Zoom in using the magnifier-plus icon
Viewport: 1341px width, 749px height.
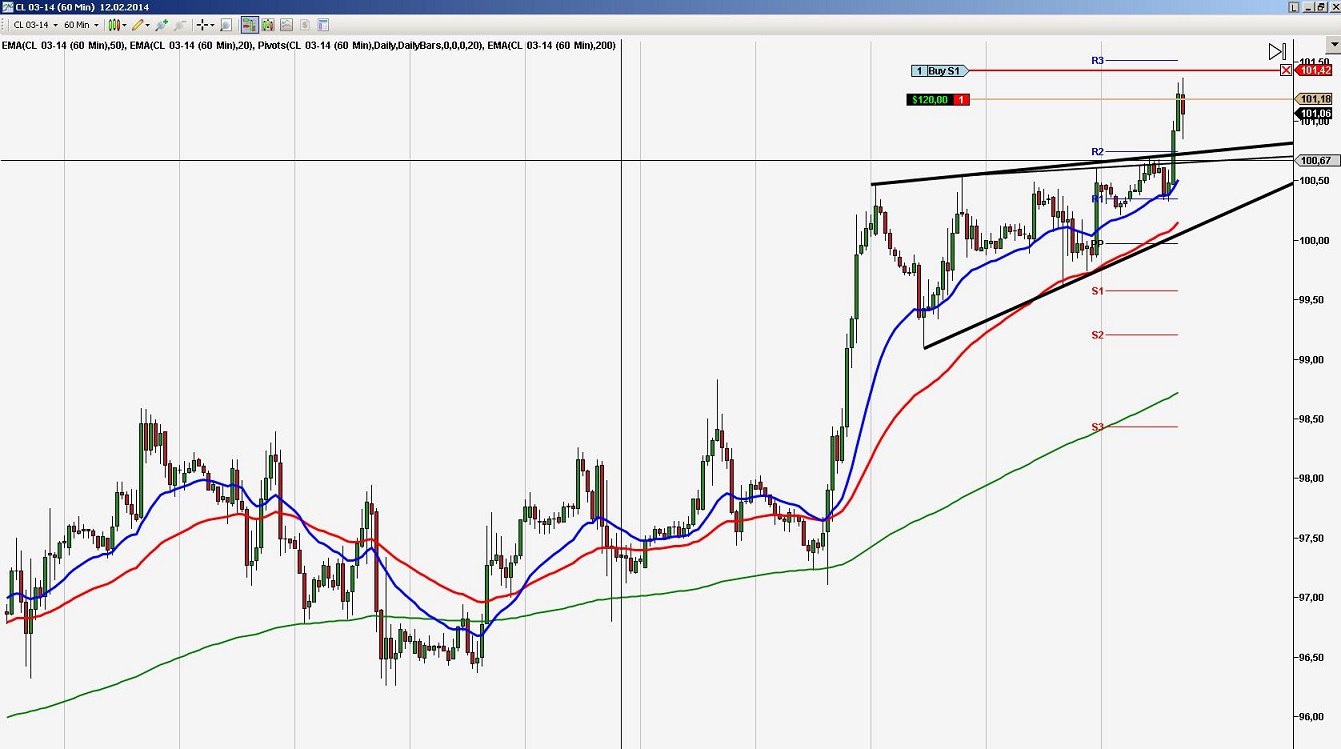pos(160,24)
